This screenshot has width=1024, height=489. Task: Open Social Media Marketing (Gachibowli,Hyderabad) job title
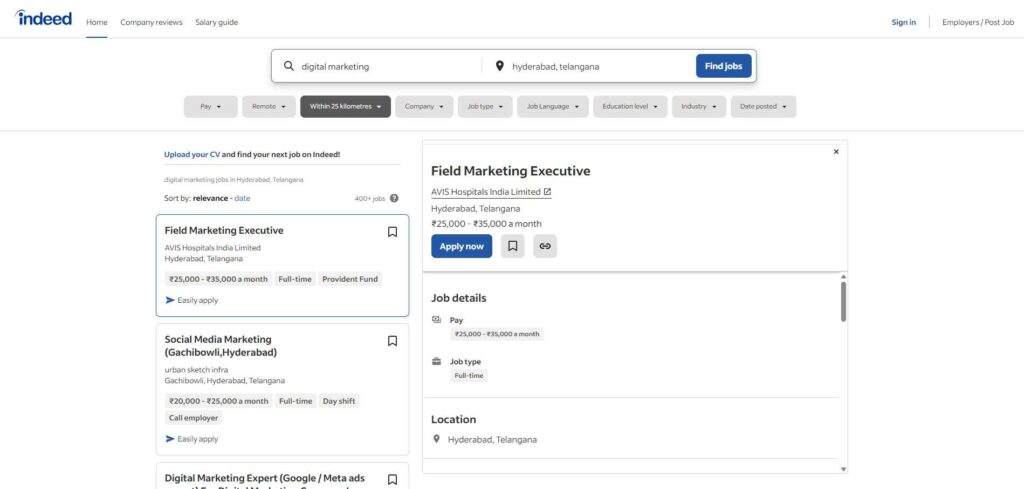pyautogui.click(x=221, y=346)
